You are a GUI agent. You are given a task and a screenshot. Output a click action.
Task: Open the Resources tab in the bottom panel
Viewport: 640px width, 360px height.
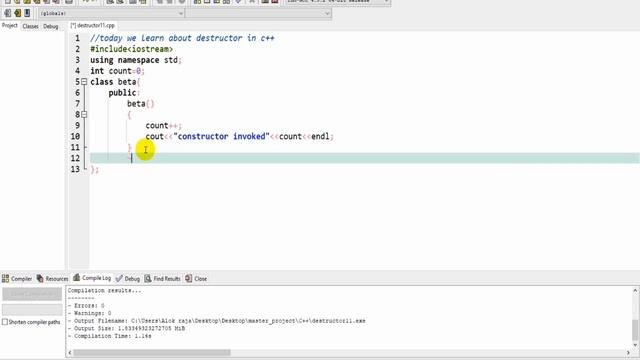pyautogui.click(x=52, y=278)
